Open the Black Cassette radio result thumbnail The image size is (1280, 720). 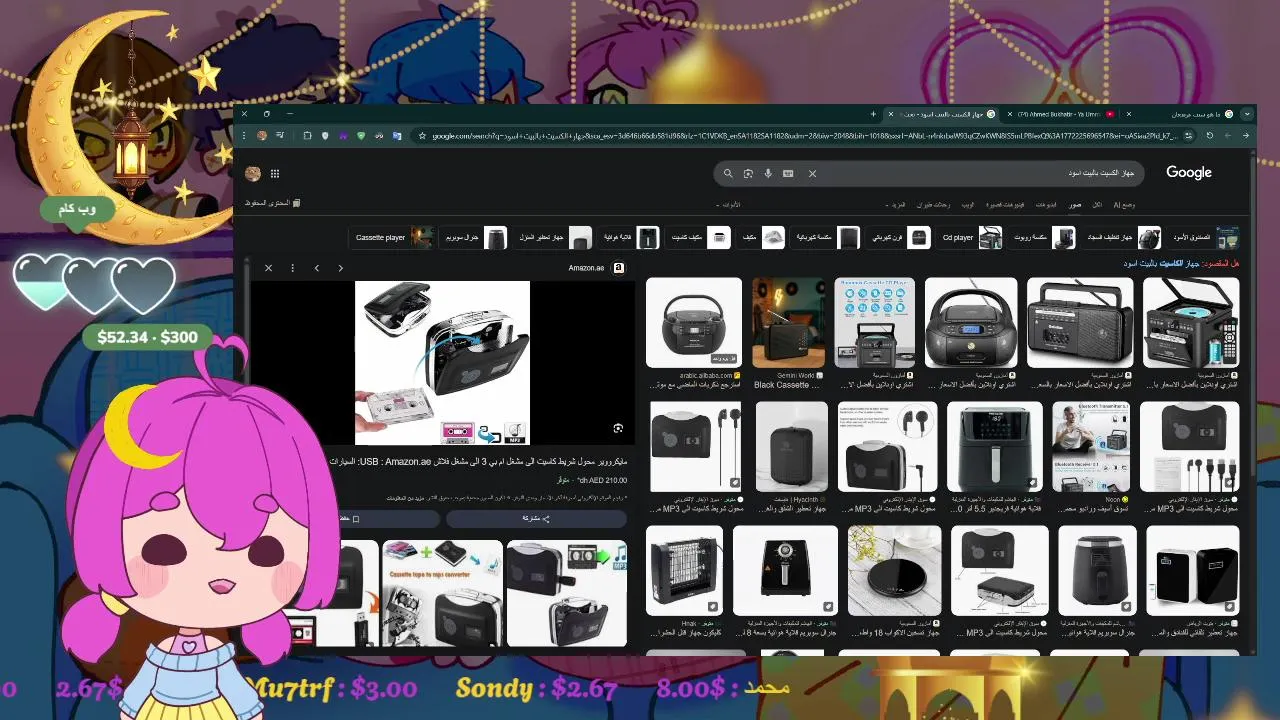click(x=789, y=323)
